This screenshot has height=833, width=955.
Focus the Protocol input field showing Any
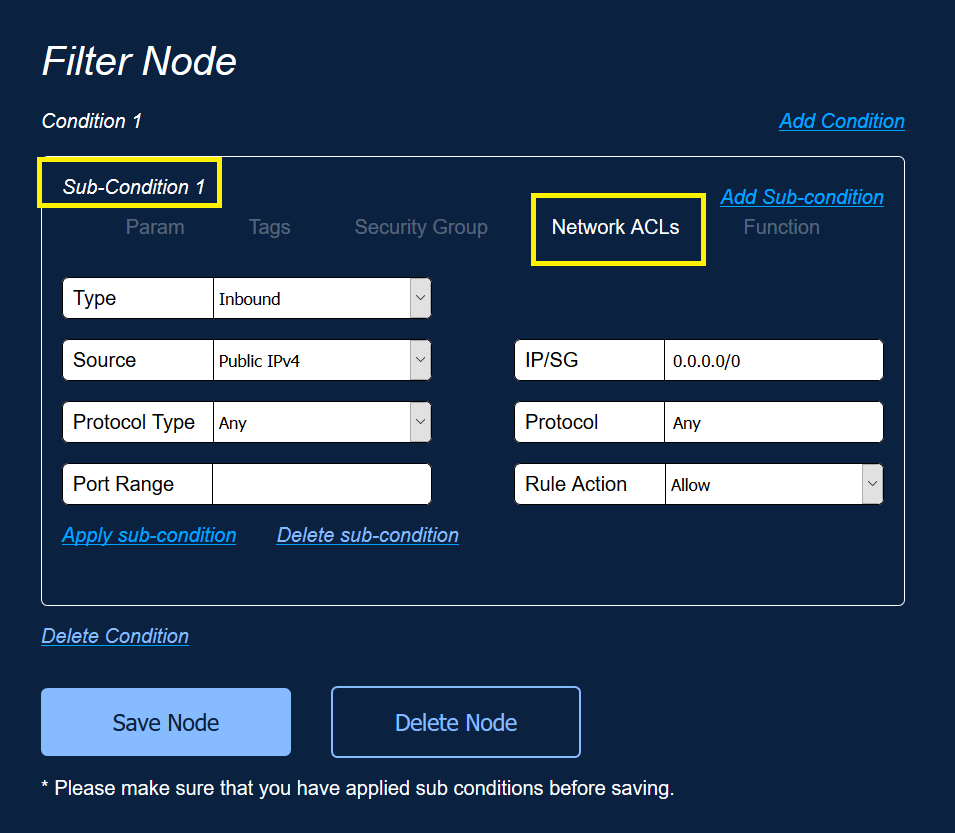(774, 422)
